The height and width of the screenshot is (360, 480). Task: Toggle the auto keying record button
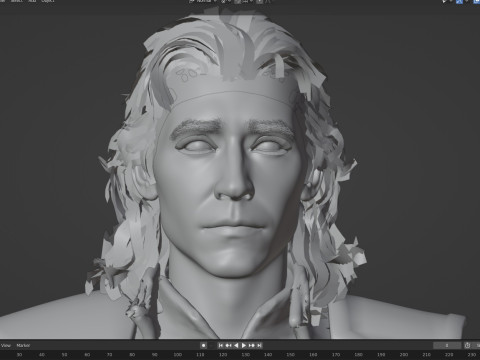(x=203, y=345)
